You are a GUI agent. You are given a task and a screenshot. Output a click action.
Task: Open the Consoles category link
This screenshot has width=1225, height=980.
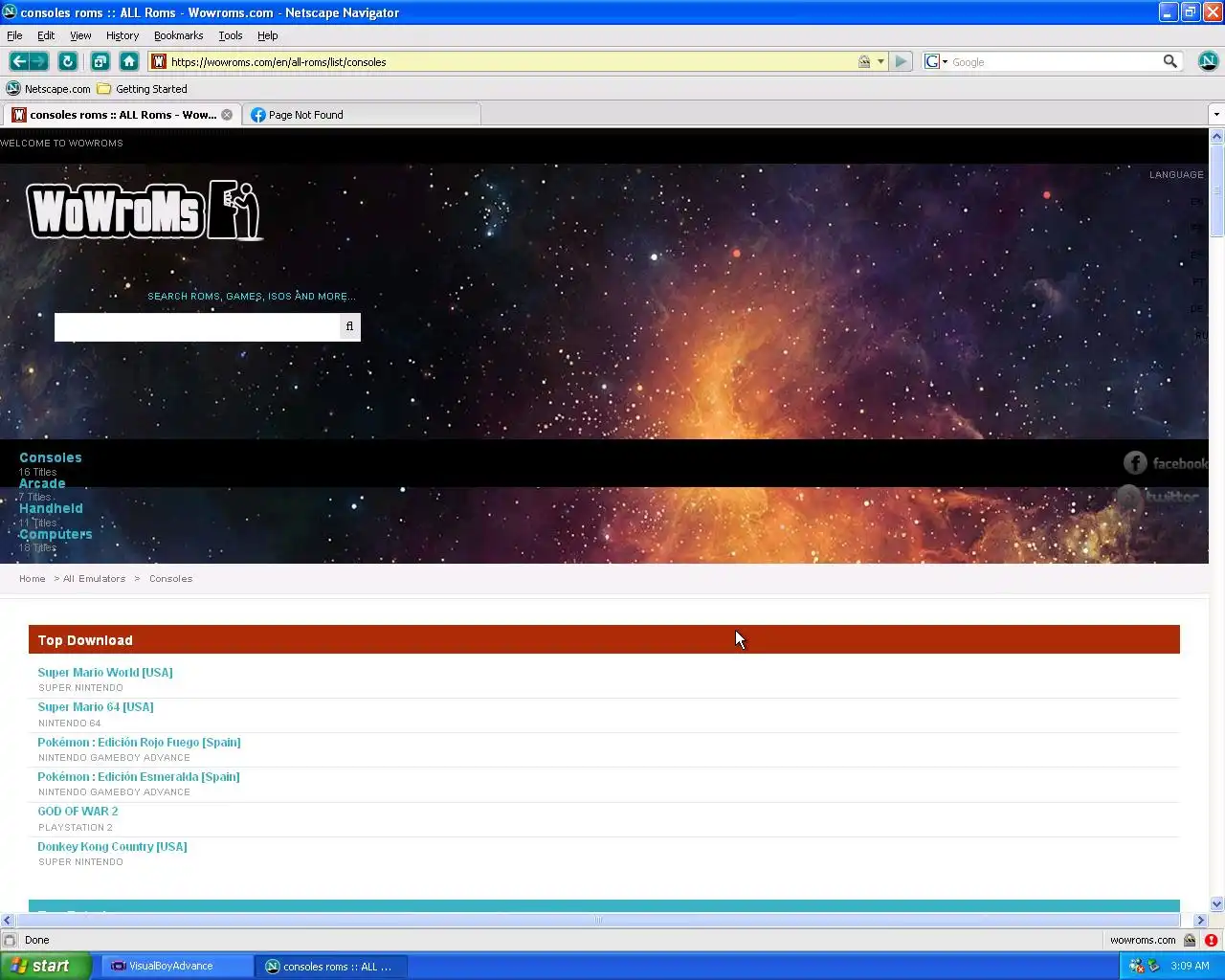click(51, 457)
